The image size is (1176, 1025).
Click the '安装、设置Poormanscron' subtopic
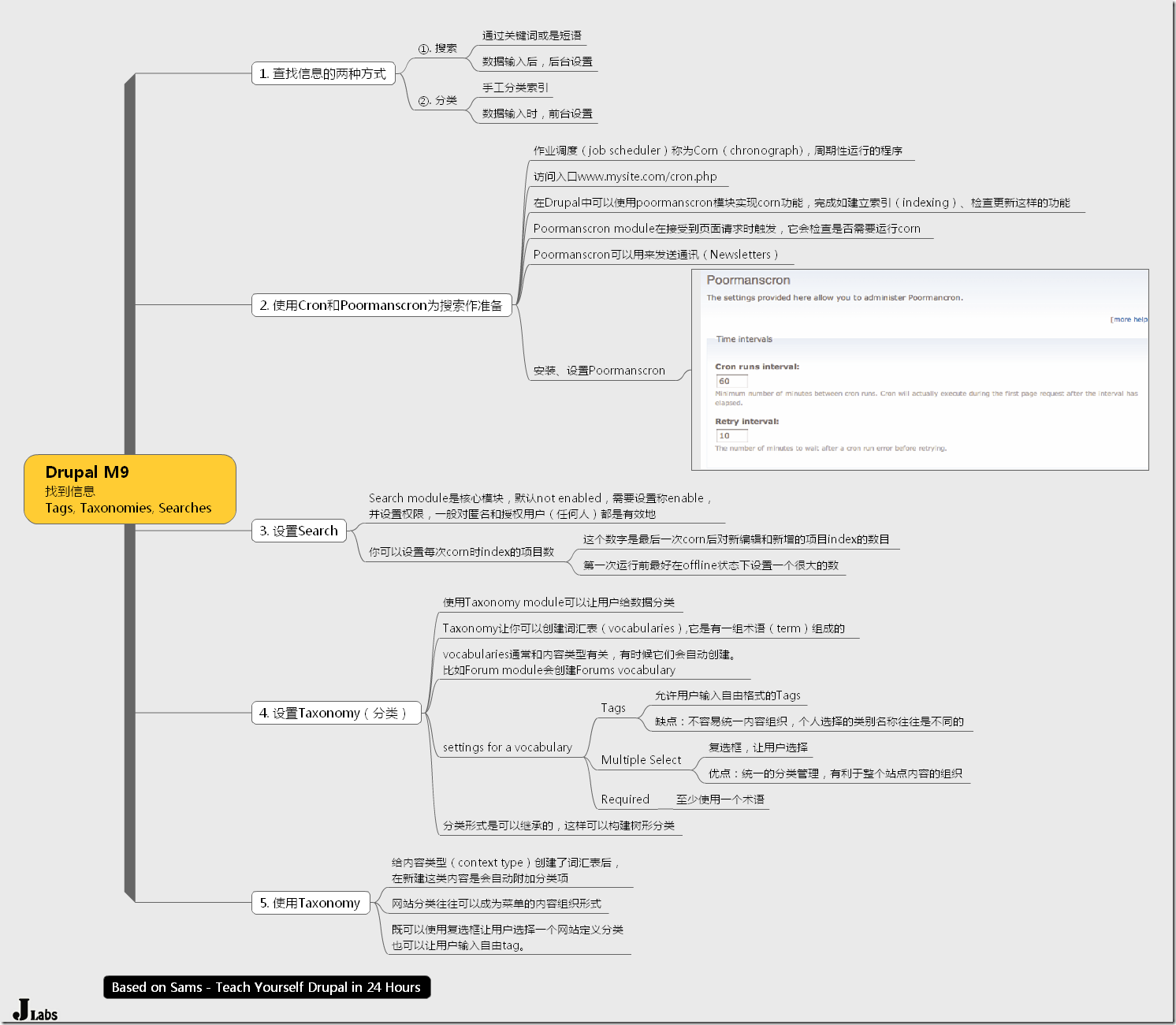[x=599, y=371]
